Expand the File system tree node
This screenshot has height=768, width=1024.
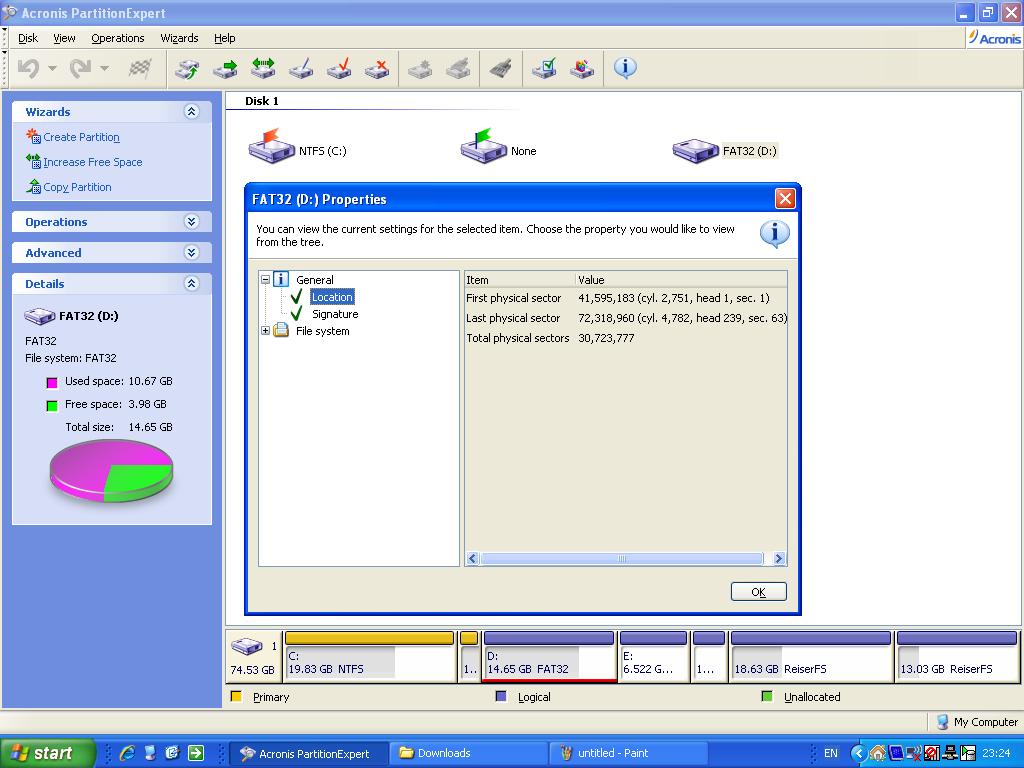pyautogui.click(x=265, y=330)
